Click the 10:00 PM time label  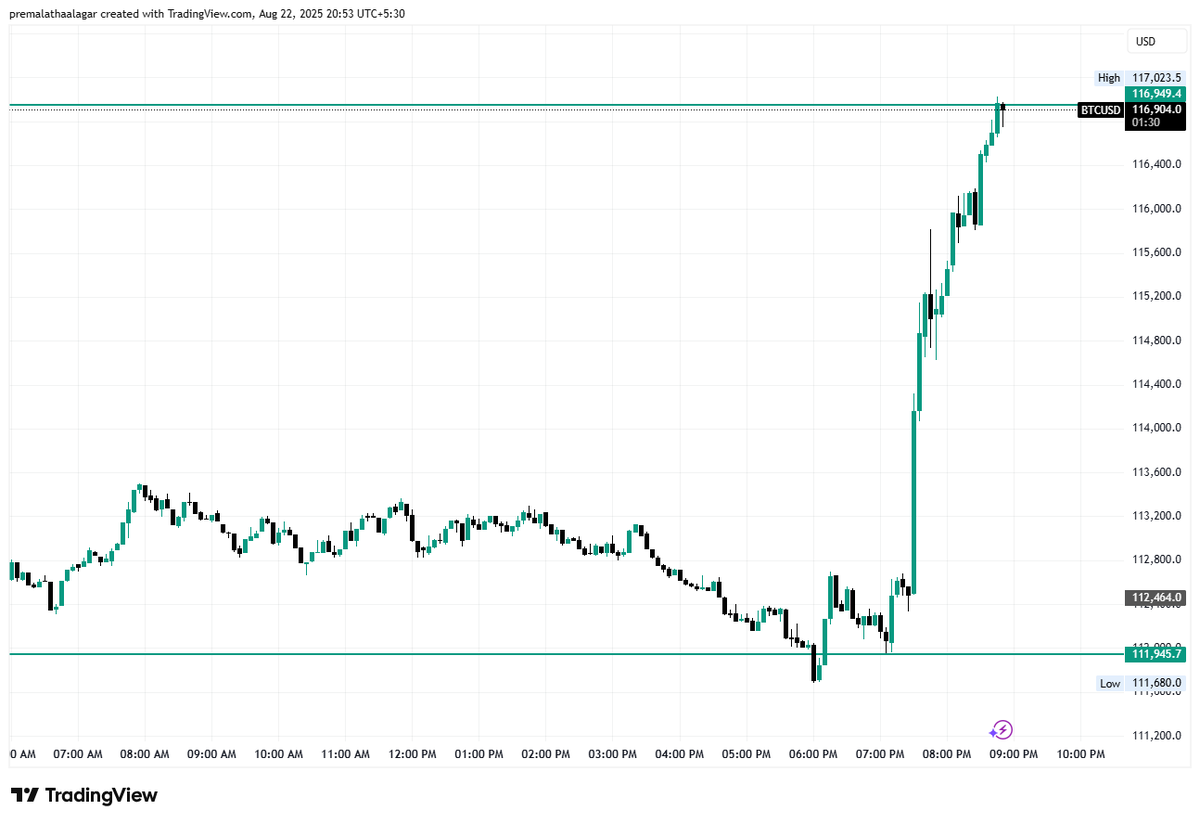1080,753
